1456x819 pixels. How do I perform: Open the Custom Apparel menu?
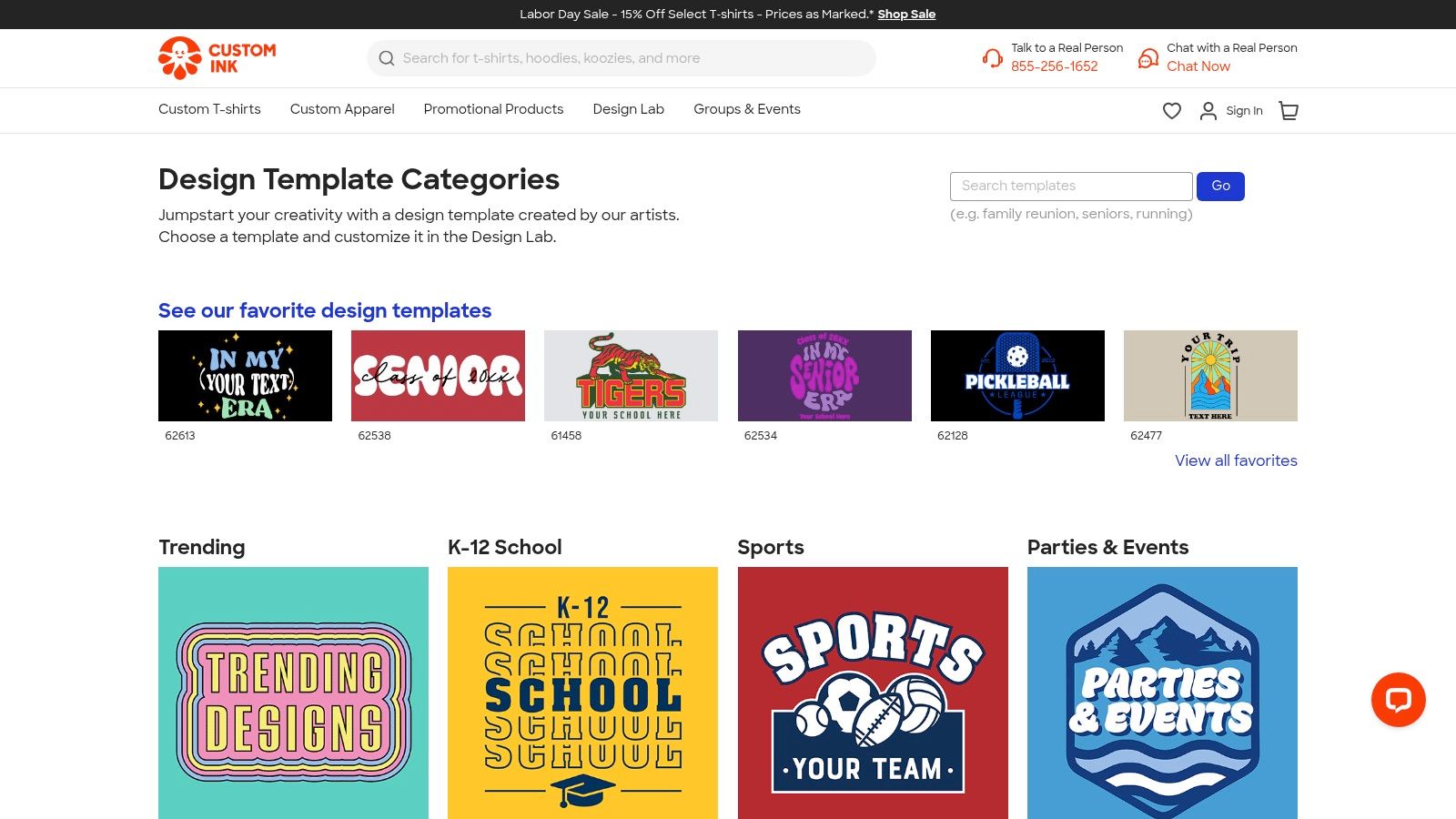[342, 109]
